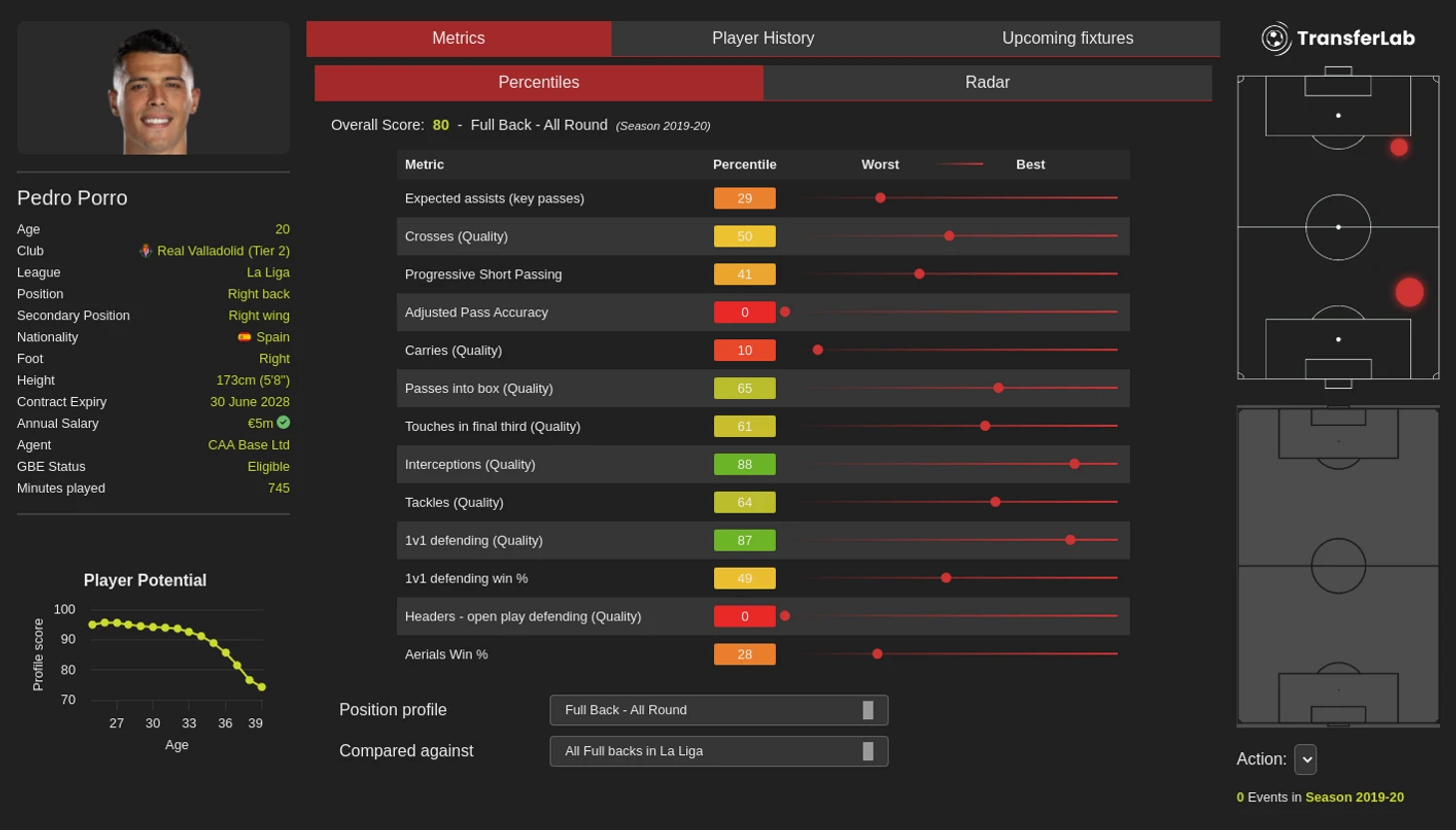Image resolution: width=1456 pixels, height=830 pixels.
Task: Click the Crosses (Quality) slider marker
Action: pyautogui.click(x=949, y=236)
